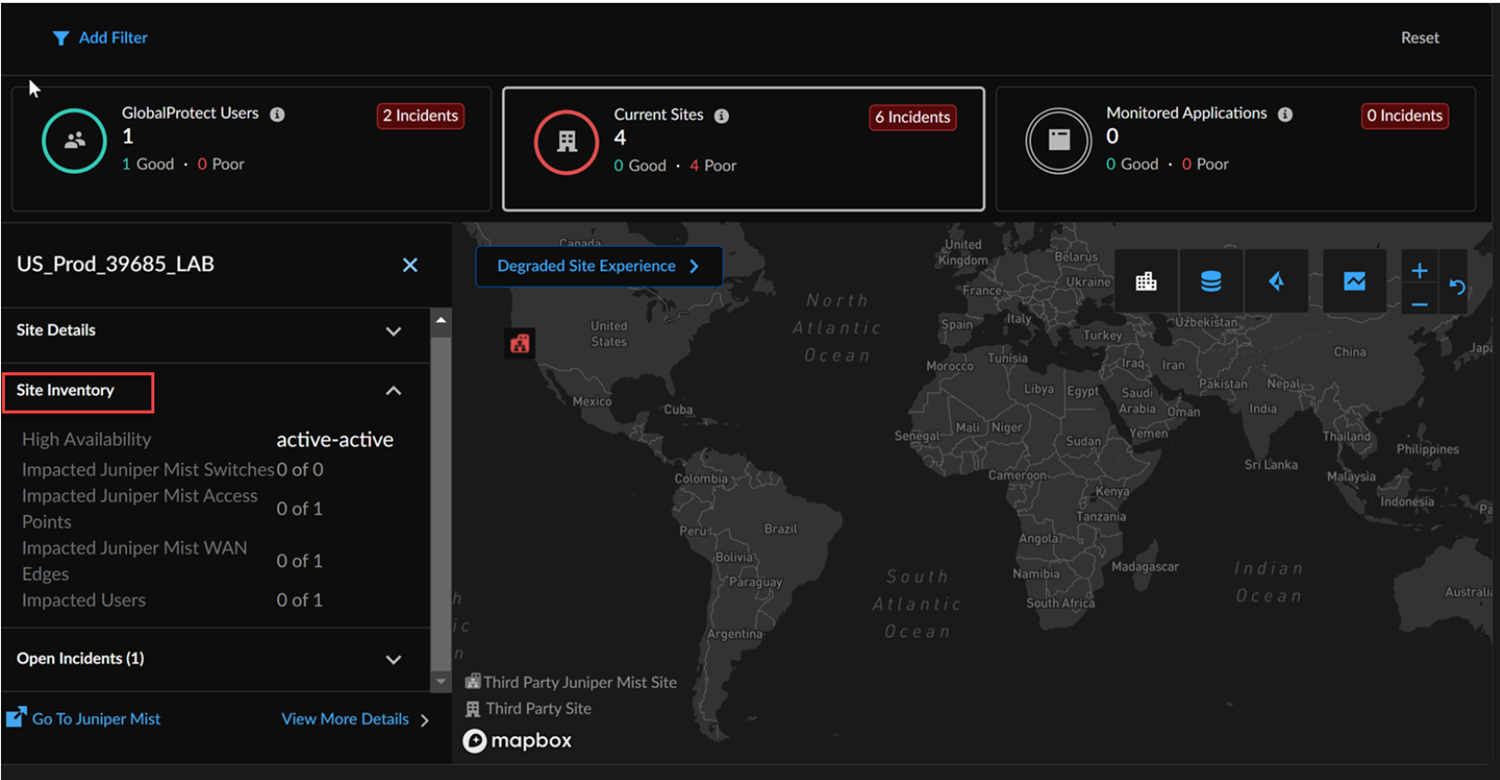Screen dimensions: 1500x780
Task: Click the site panel scrollbar down arrow
Action: [440, 681]
